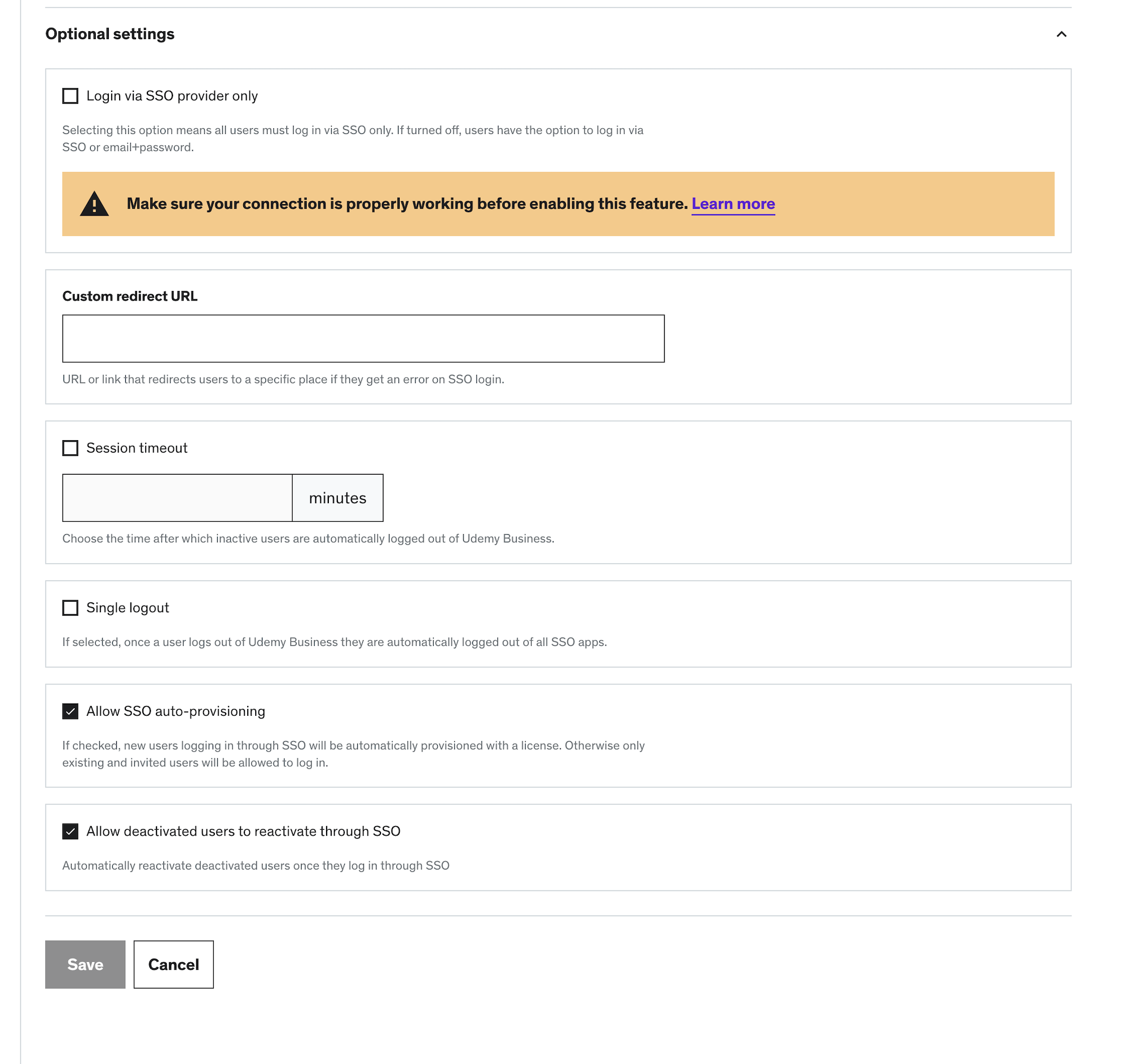The width and height of the screenshot is (1134, 1064).
Task: Click the Cancel button
Action: click(x=174, y=964)
